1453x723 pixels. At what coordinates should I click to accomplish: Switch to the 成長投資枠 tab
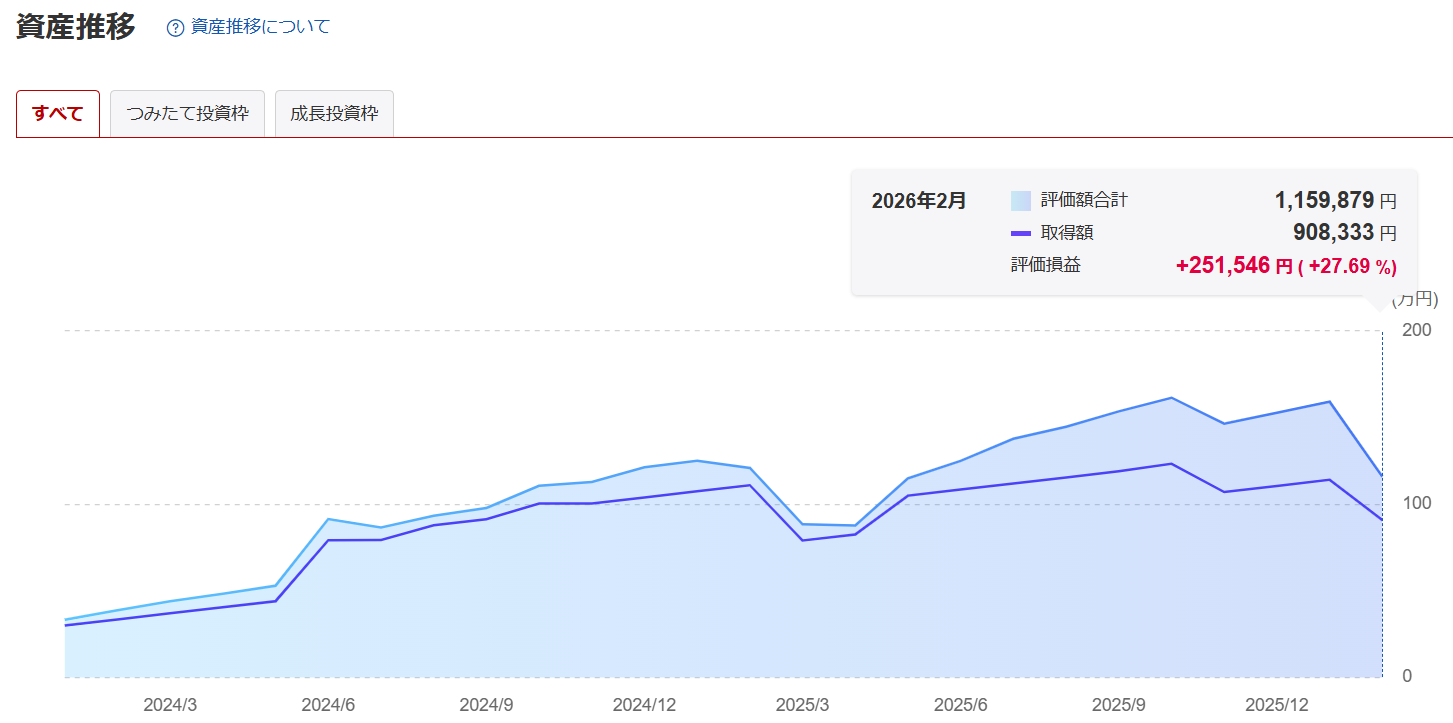334,113
